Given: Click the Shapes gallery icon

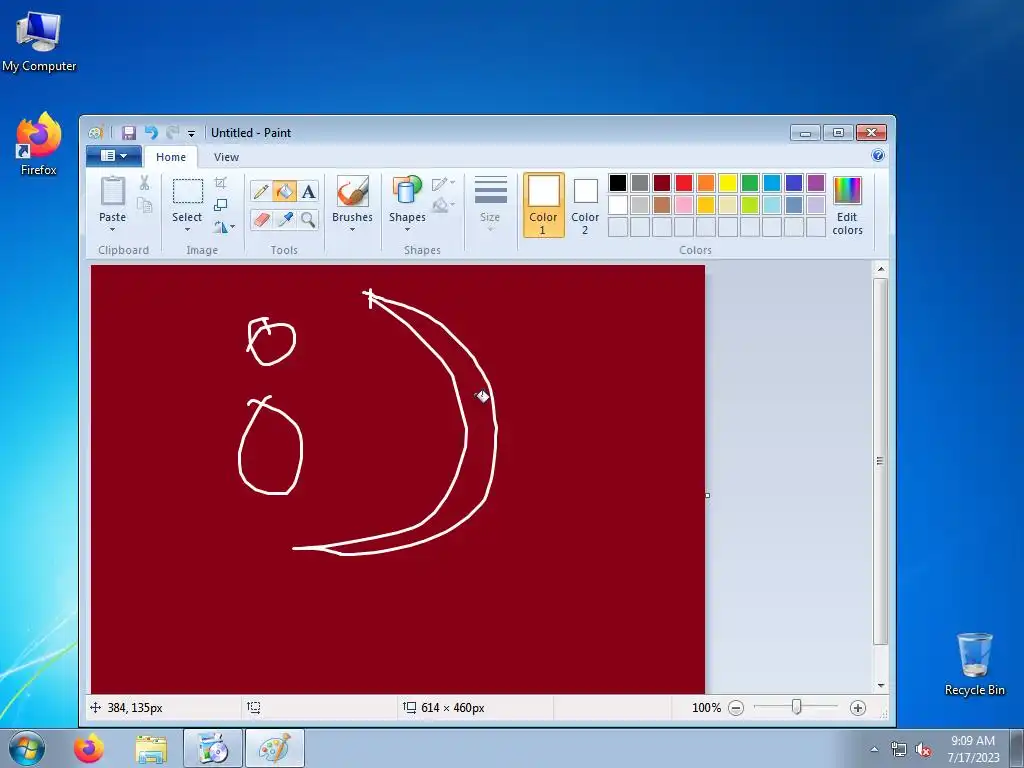Looking at the screenshot, I should (x=407, y=191).
